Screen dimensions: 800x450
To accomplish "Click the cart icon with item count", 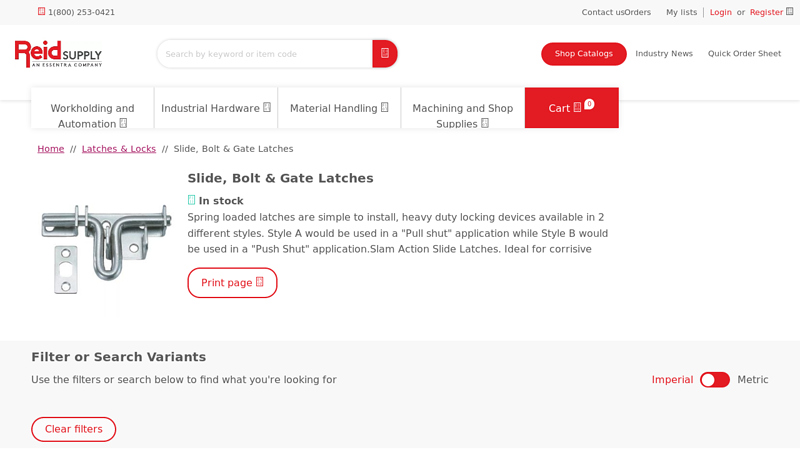I will pyautogui.click(x=577, y=108).
